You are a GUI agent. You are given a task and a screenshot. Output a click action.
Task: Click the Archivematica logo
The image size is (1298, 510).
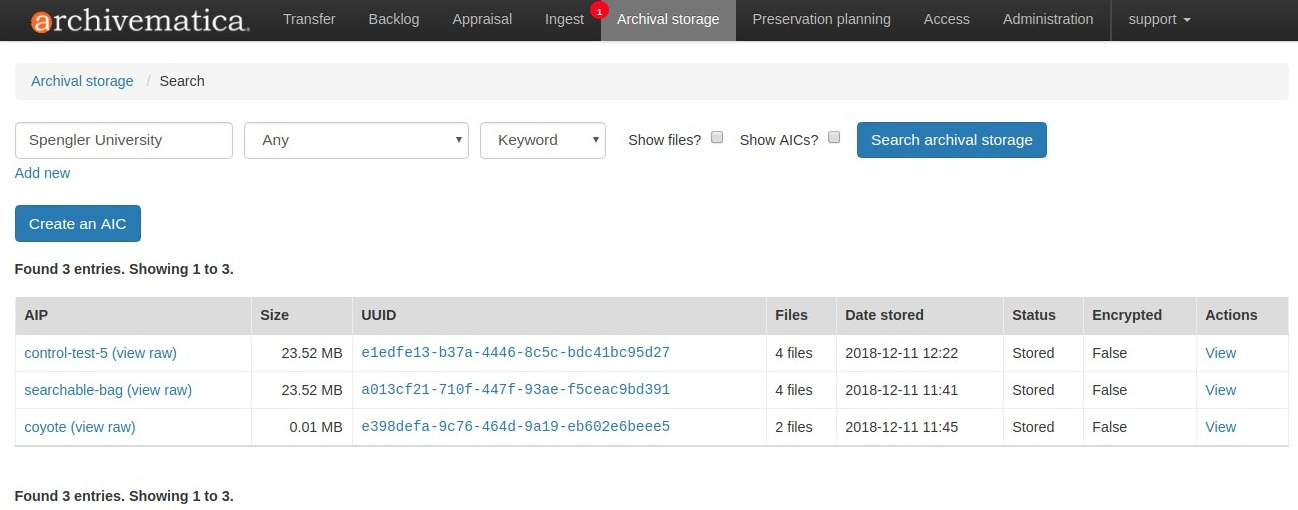point(139,20)
